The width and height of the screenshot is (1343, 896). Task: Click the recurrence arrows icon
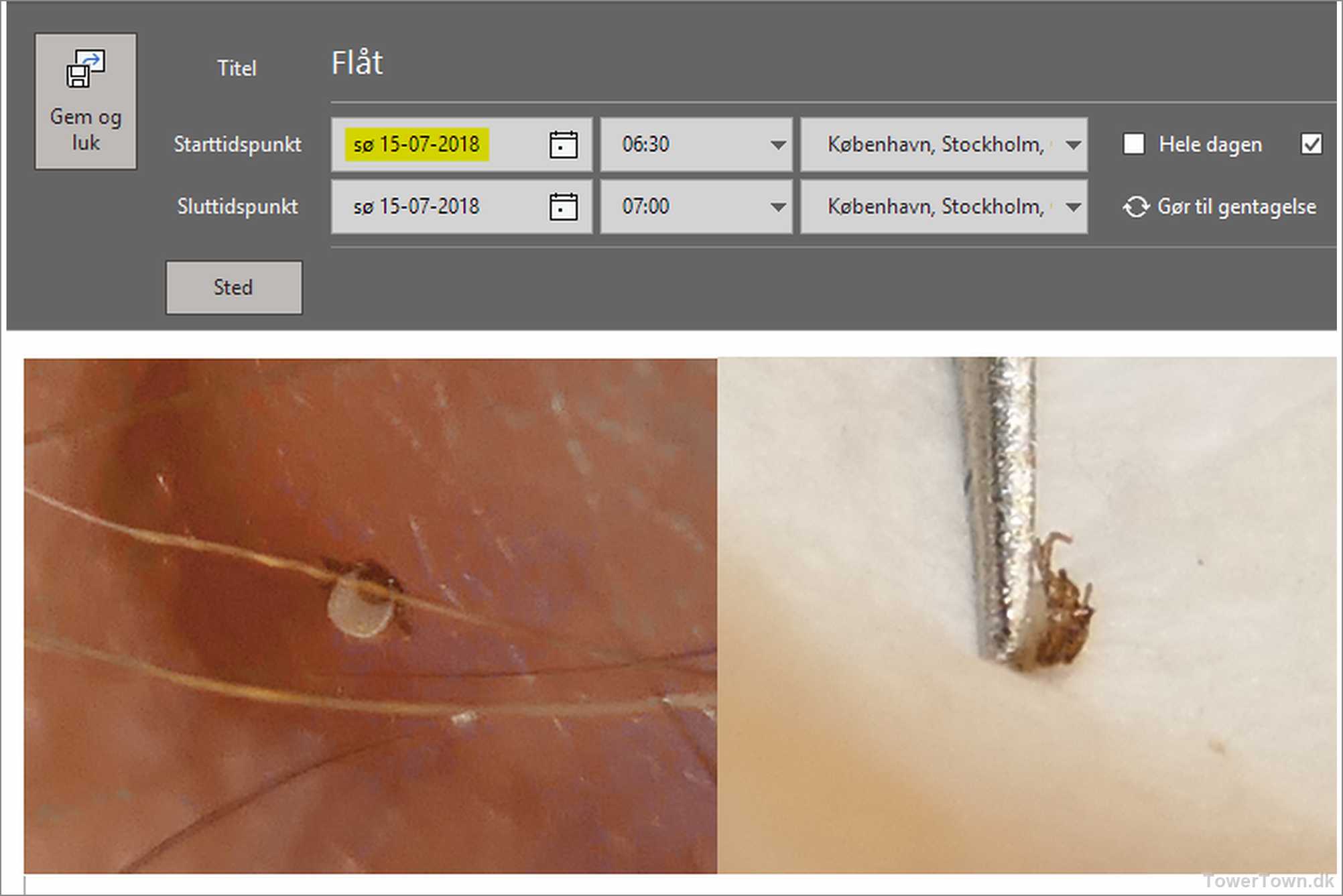click(x=1136, y=207)
